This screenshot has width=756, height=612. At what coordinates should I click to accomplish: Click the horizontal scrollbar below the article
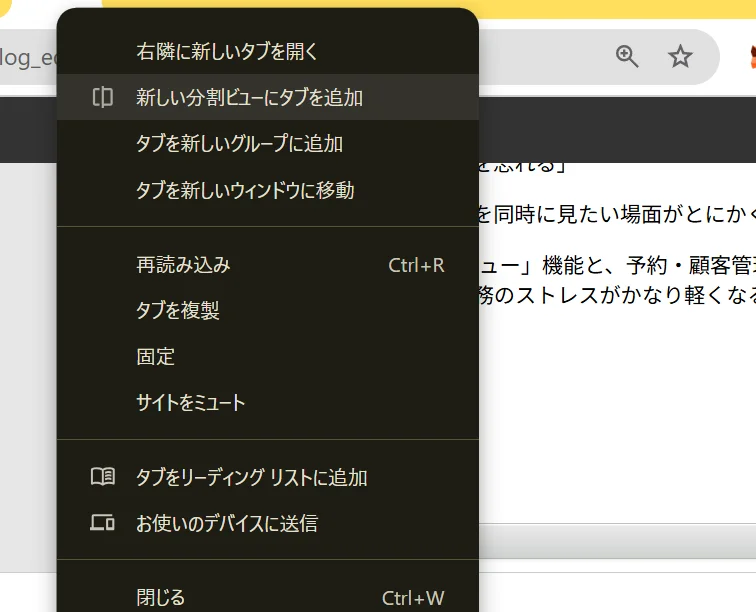click(617, 541)
